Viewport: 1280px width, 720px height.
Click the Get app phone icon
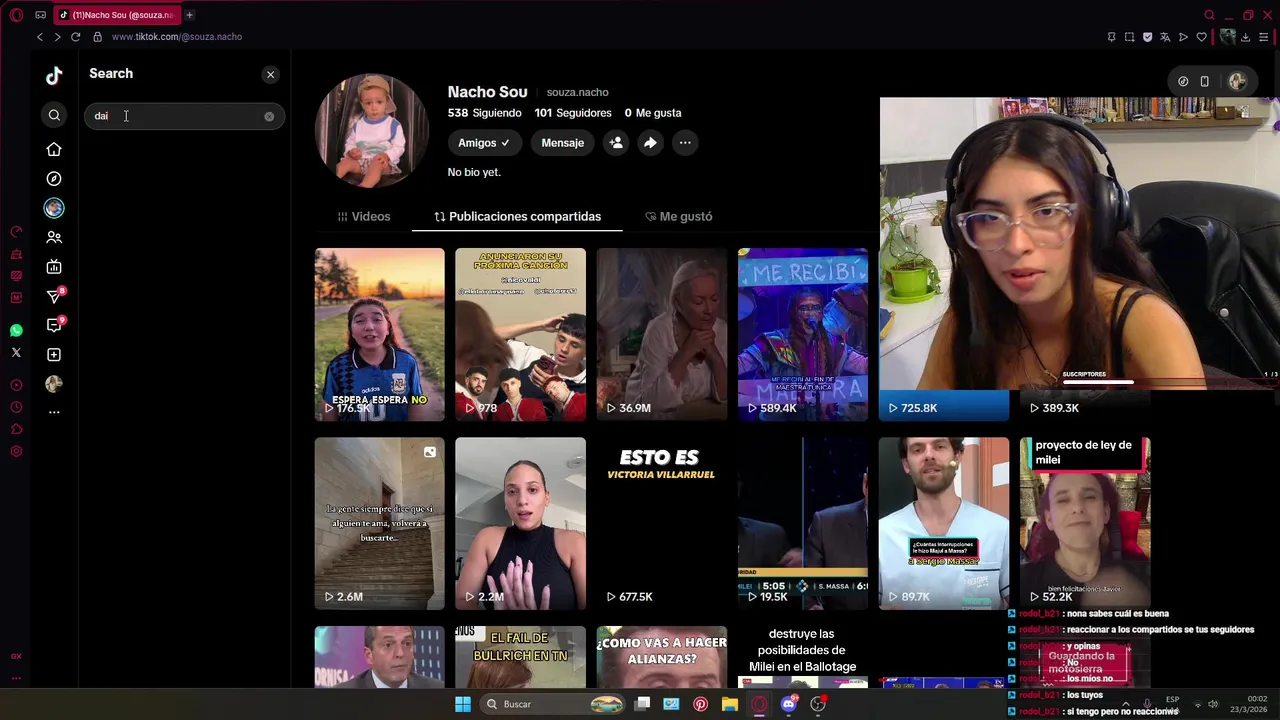pyautogui.click(x=1205, y=82)
